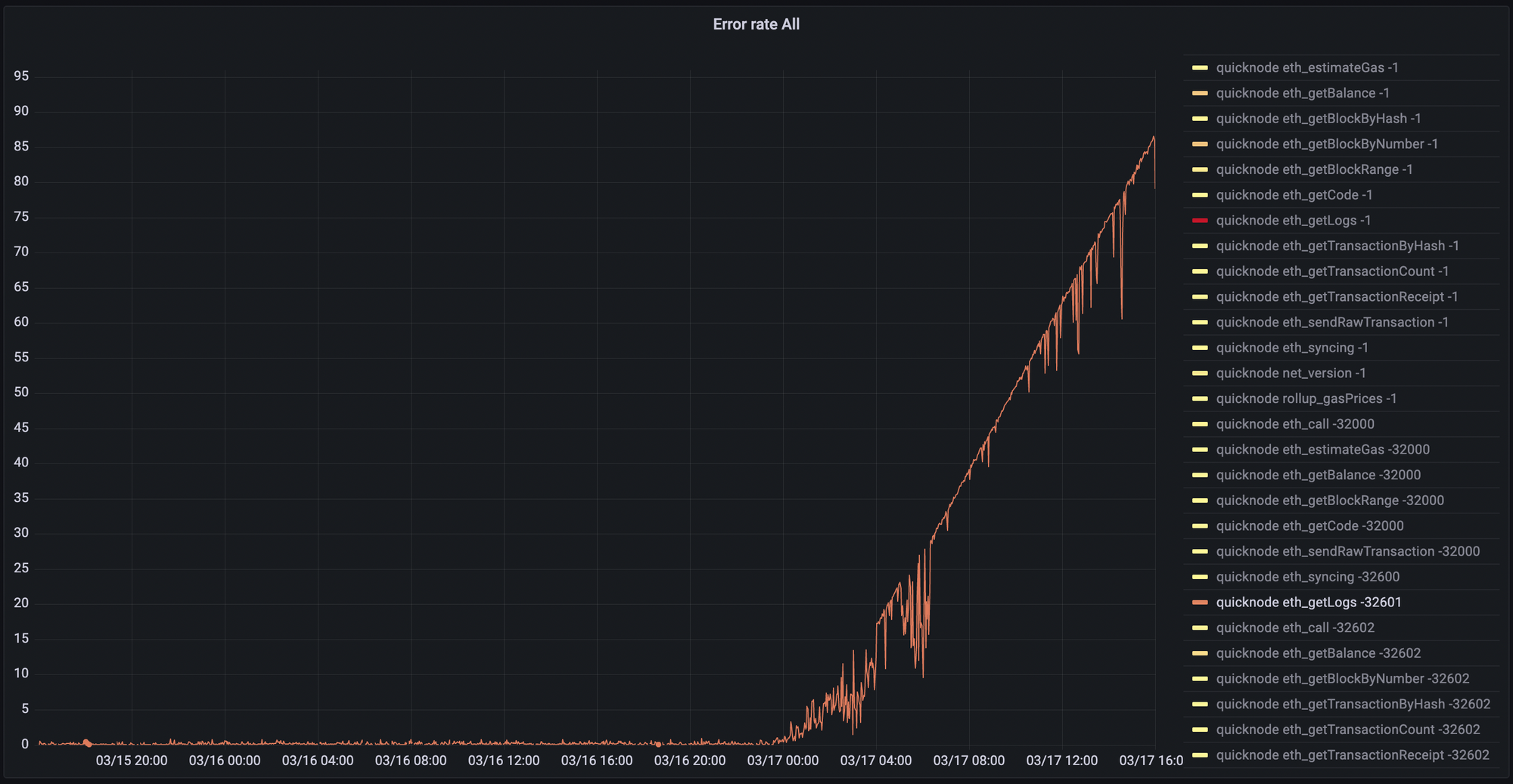This screenshot has height=784, width=1513.
Task: Open color picker for net_version -1 swatch
Action: click(1200, 373)
